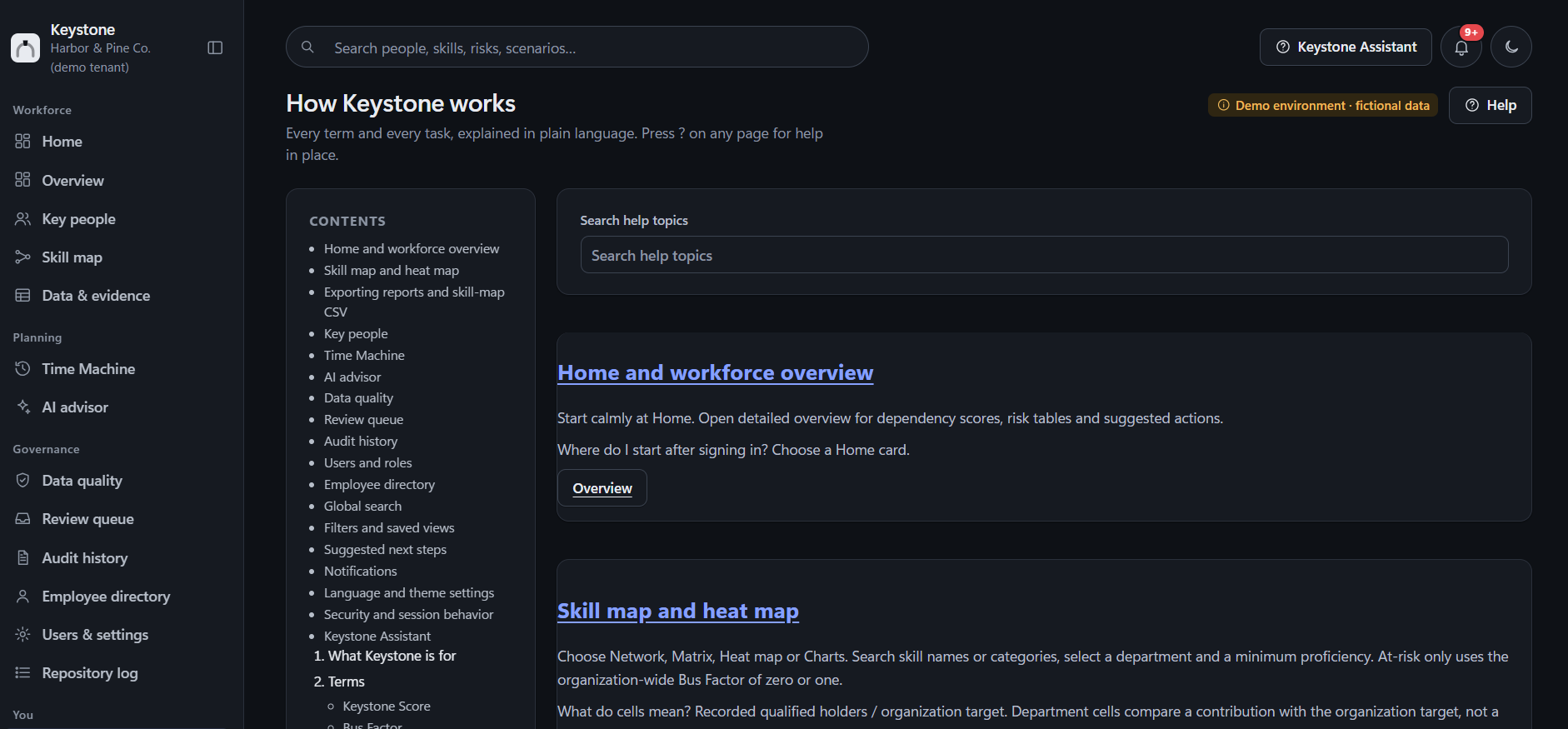This screenshot has height=729, width=1568.
Task: Open AI advisor in sidebar
Action: [75, 407]
